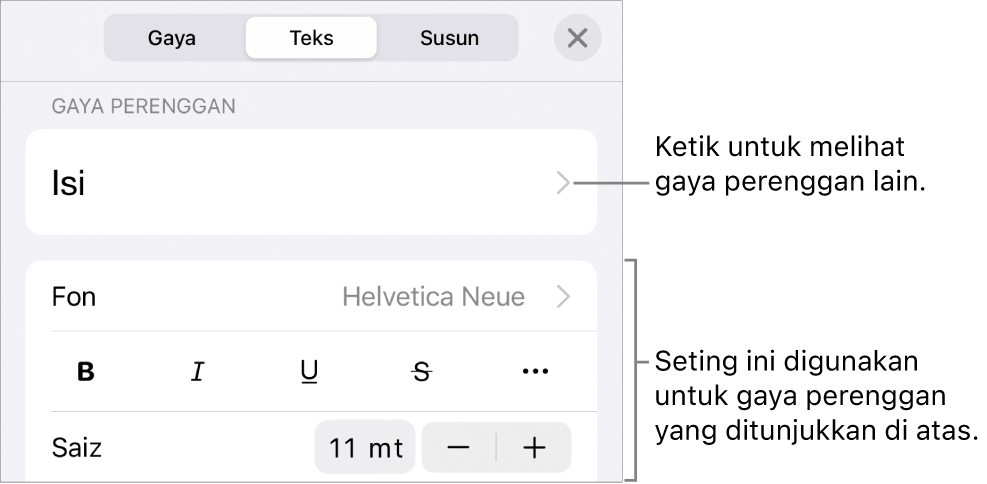Toggle Strikethrough text formatting

click(x=422, y=372)
